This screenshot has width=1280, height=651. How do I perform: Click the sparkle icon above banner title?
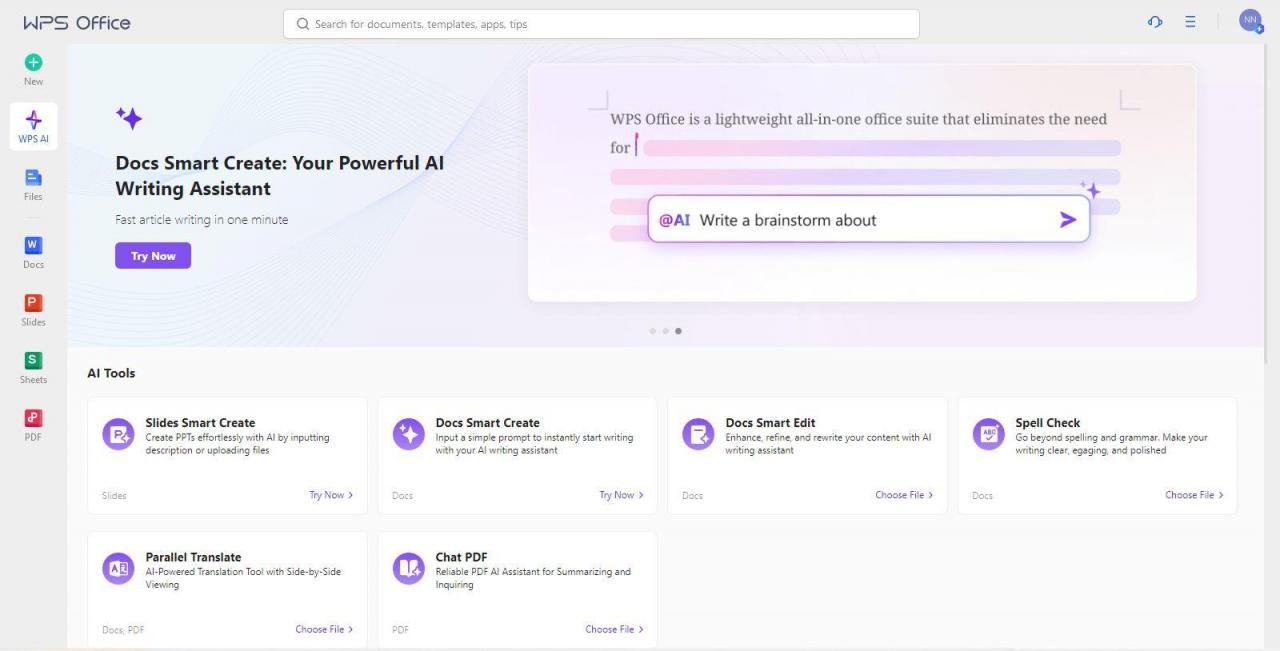click(129, 118)
